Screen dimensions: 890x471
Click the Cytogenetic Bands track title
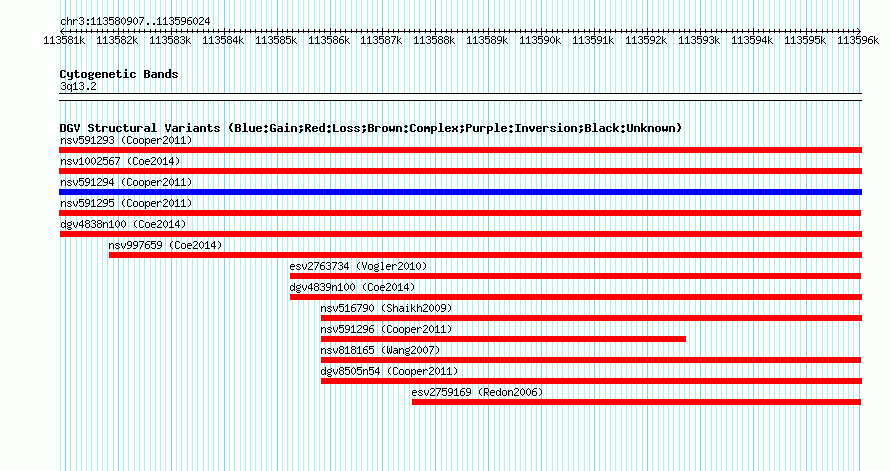tap(119, 74)
